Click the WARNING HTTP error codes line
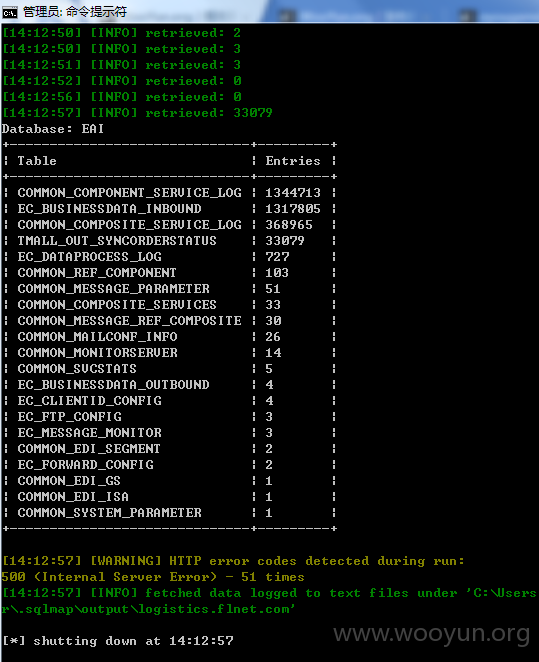This screenshot has width=539, height=662. point(233,561)
